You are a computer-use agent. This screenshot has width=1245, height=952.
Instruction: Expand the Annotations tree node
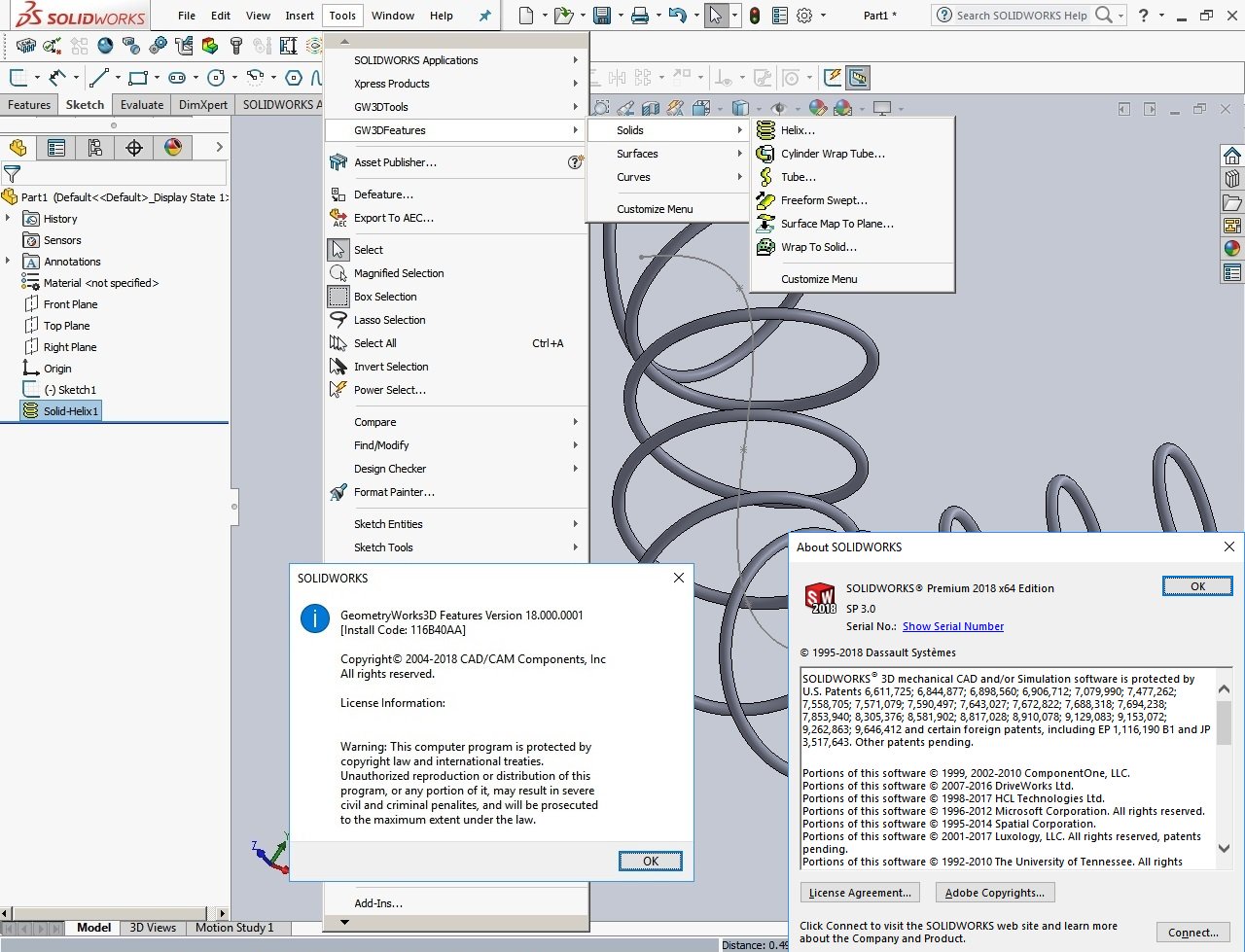pyautogui.click(x=9, y=262)
